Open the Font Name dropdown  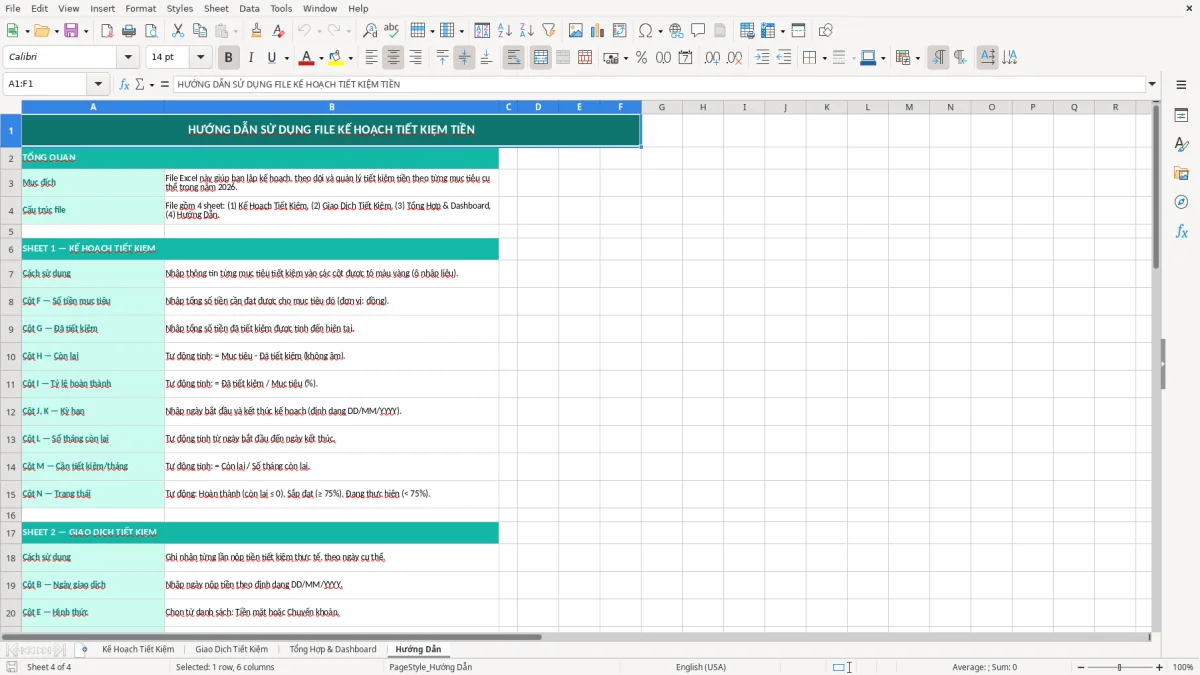pos(127,58)
